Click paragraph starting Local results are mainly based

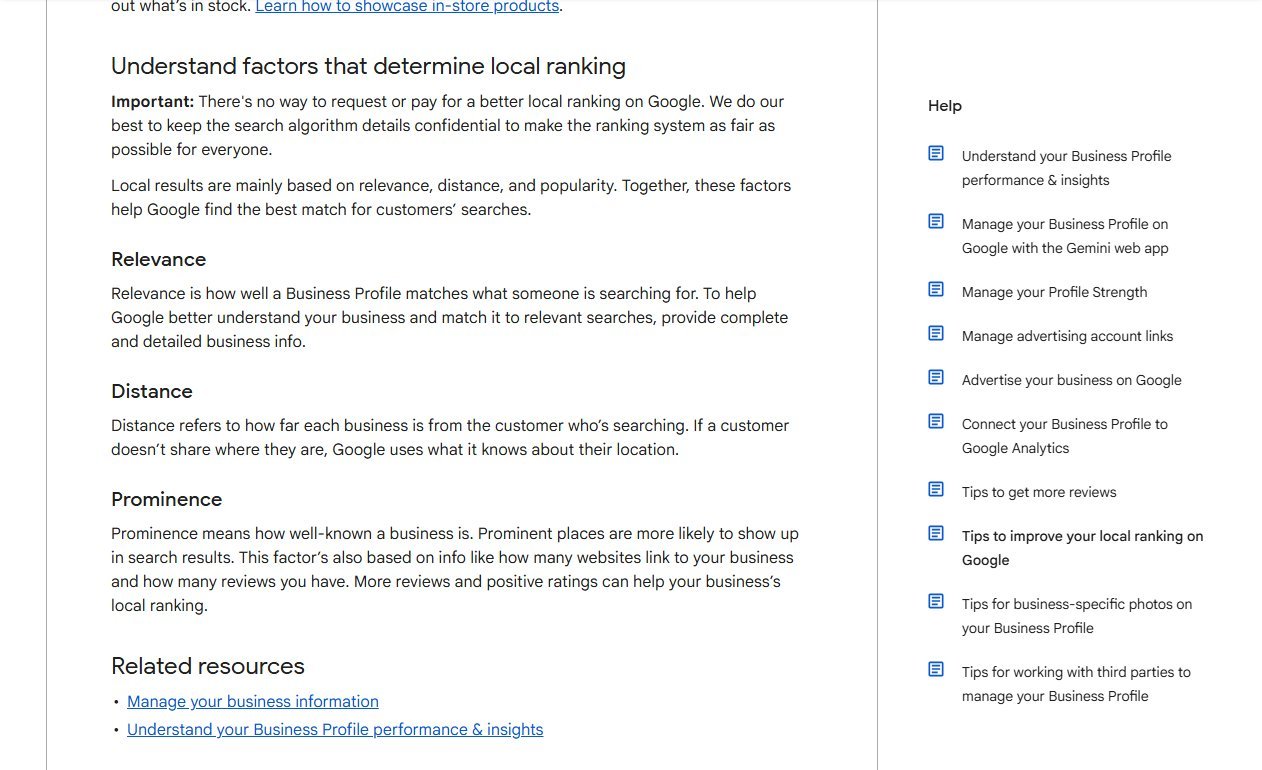coord(451,198)
